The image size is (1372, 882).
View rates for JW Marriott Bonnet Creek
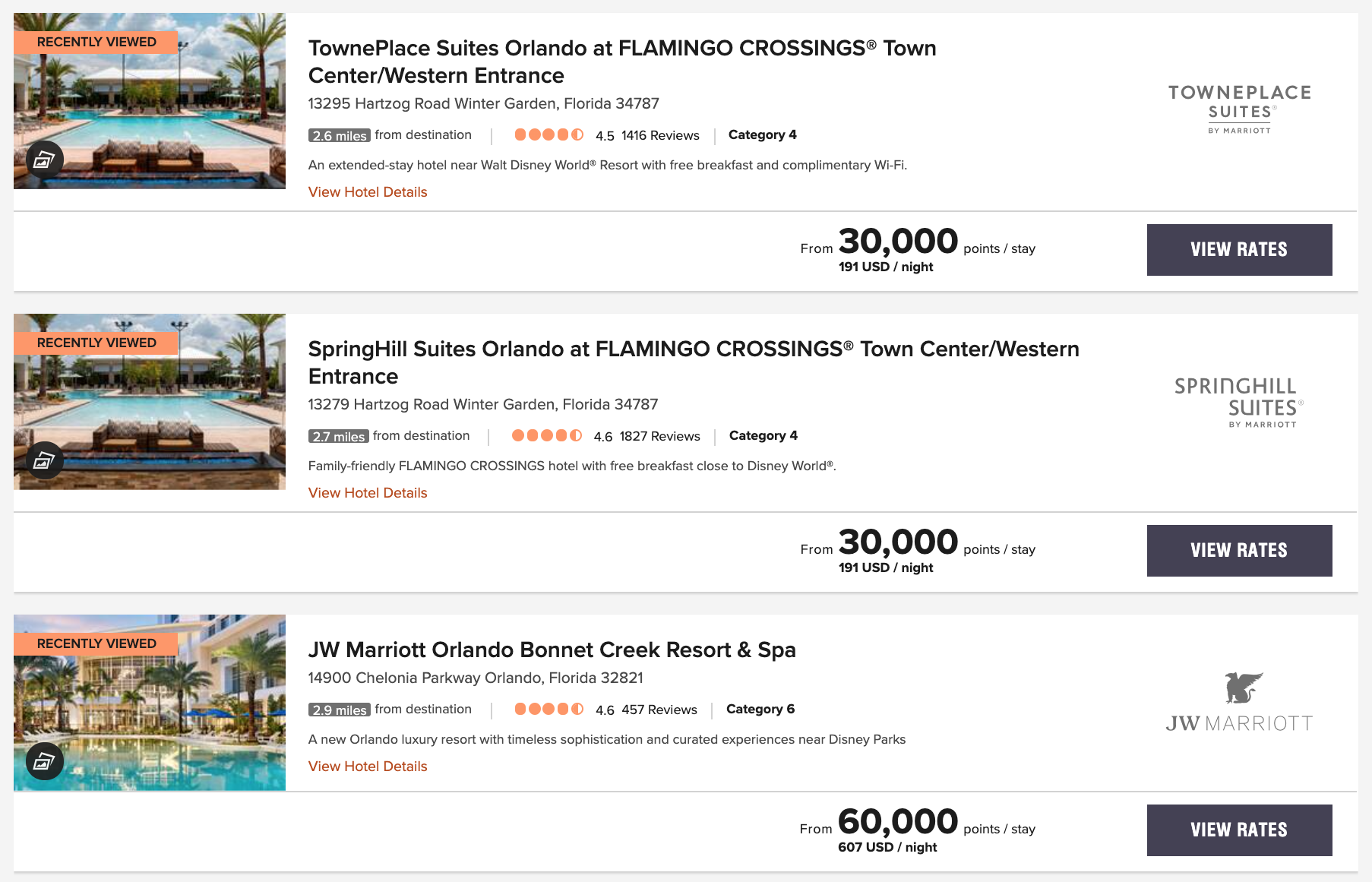coord(1239,830)
